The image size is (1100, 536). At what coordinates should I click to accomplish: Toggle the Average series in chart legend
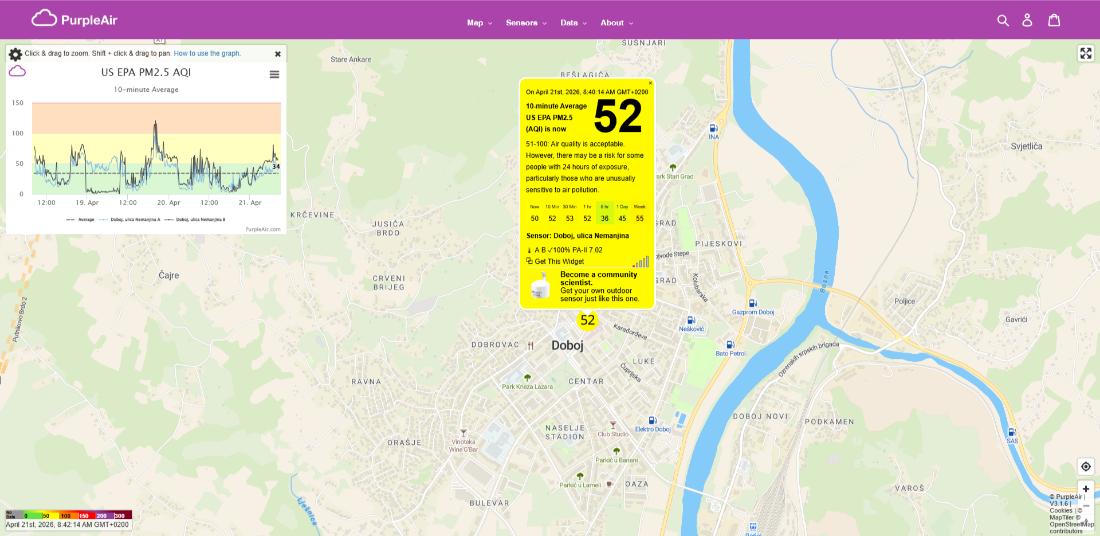(x=84, y=218)
